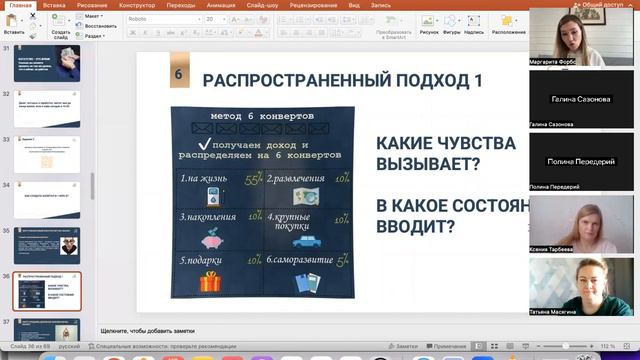Apply superscript formatting icon
Screen dimensions: 640x360
pyautogui.click(x=184, y=33)
